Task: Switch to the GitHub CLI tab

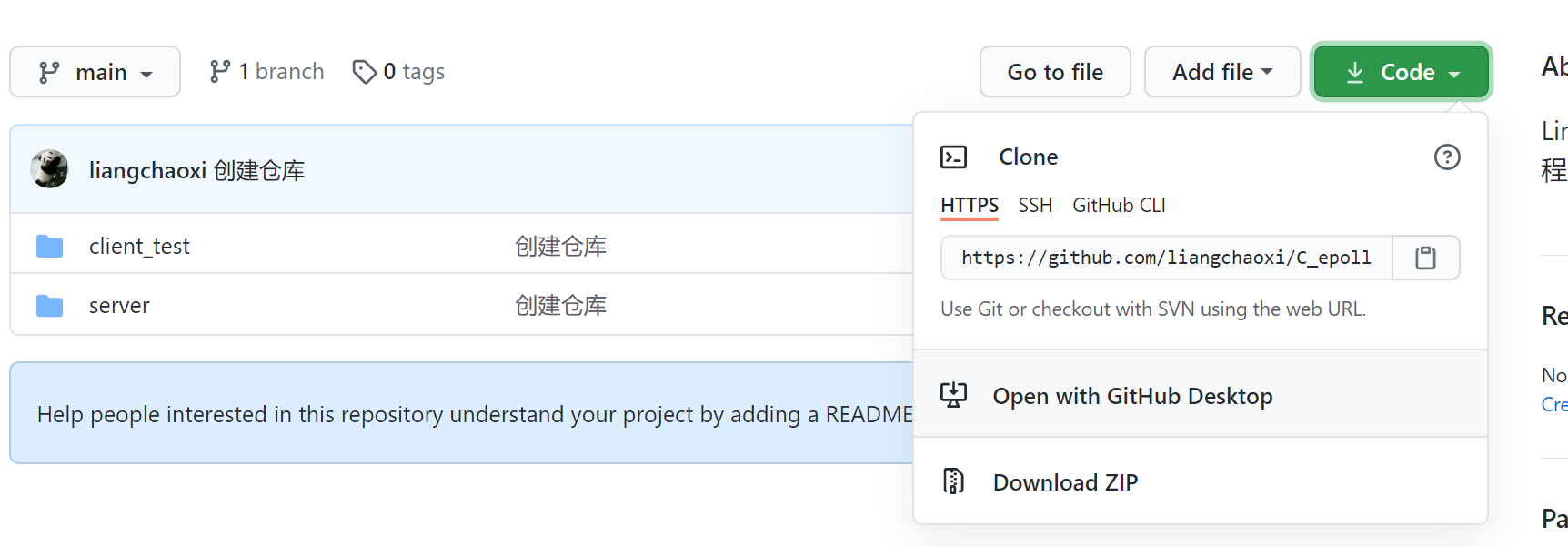Action: pyautogui.click(x=1119, y=205)
